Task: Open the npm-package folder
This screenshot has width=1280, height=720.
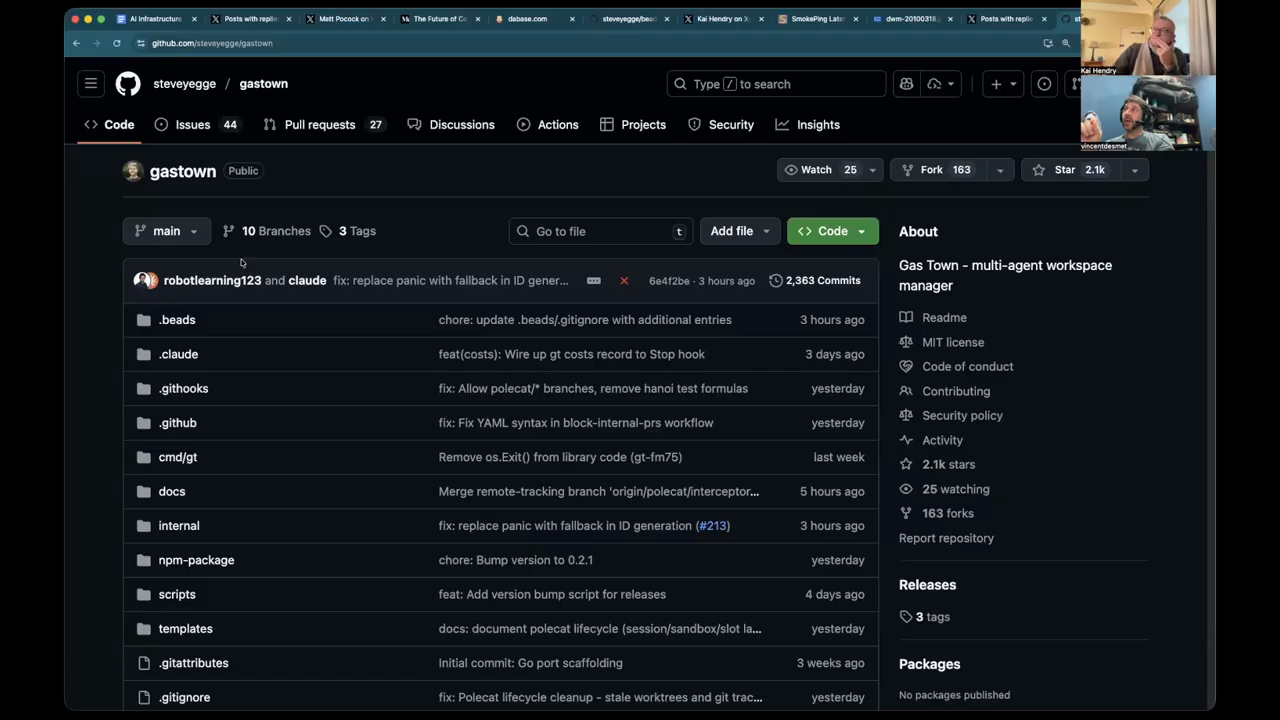Action: pyautogui.click(x=196, y=560)
